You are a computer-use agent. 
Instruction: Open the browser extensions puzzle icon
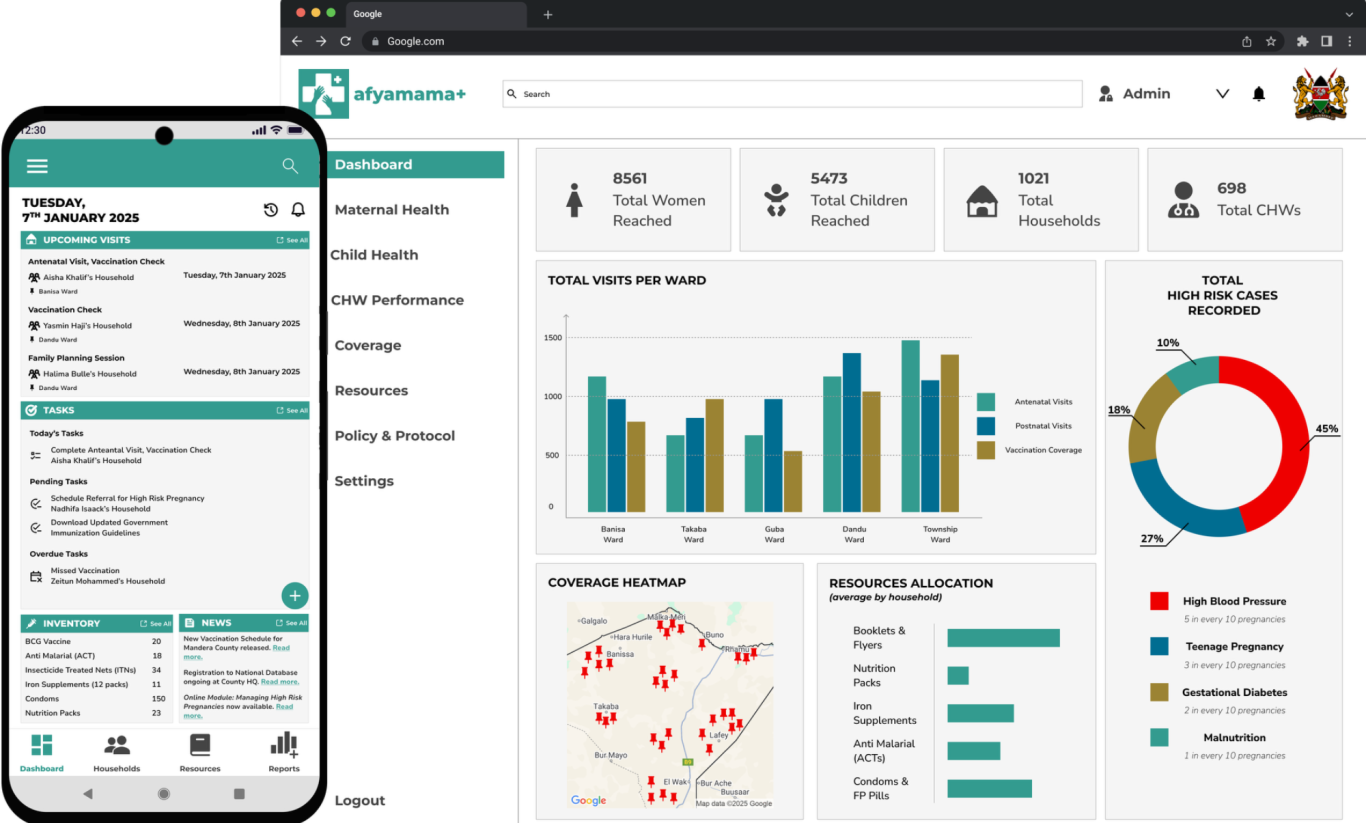(1302, 41)
